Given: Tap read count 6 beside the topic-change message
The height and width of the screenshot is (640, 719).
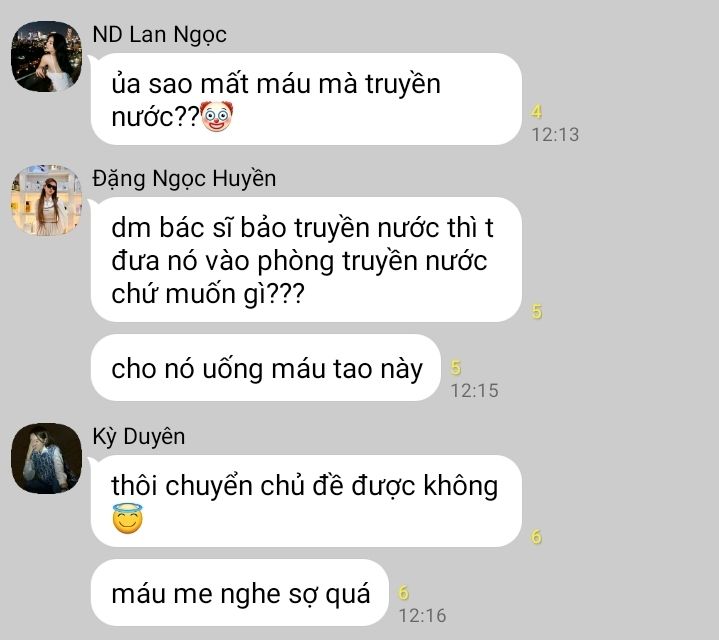Looking at the screenshot, I should pos(536,537).
